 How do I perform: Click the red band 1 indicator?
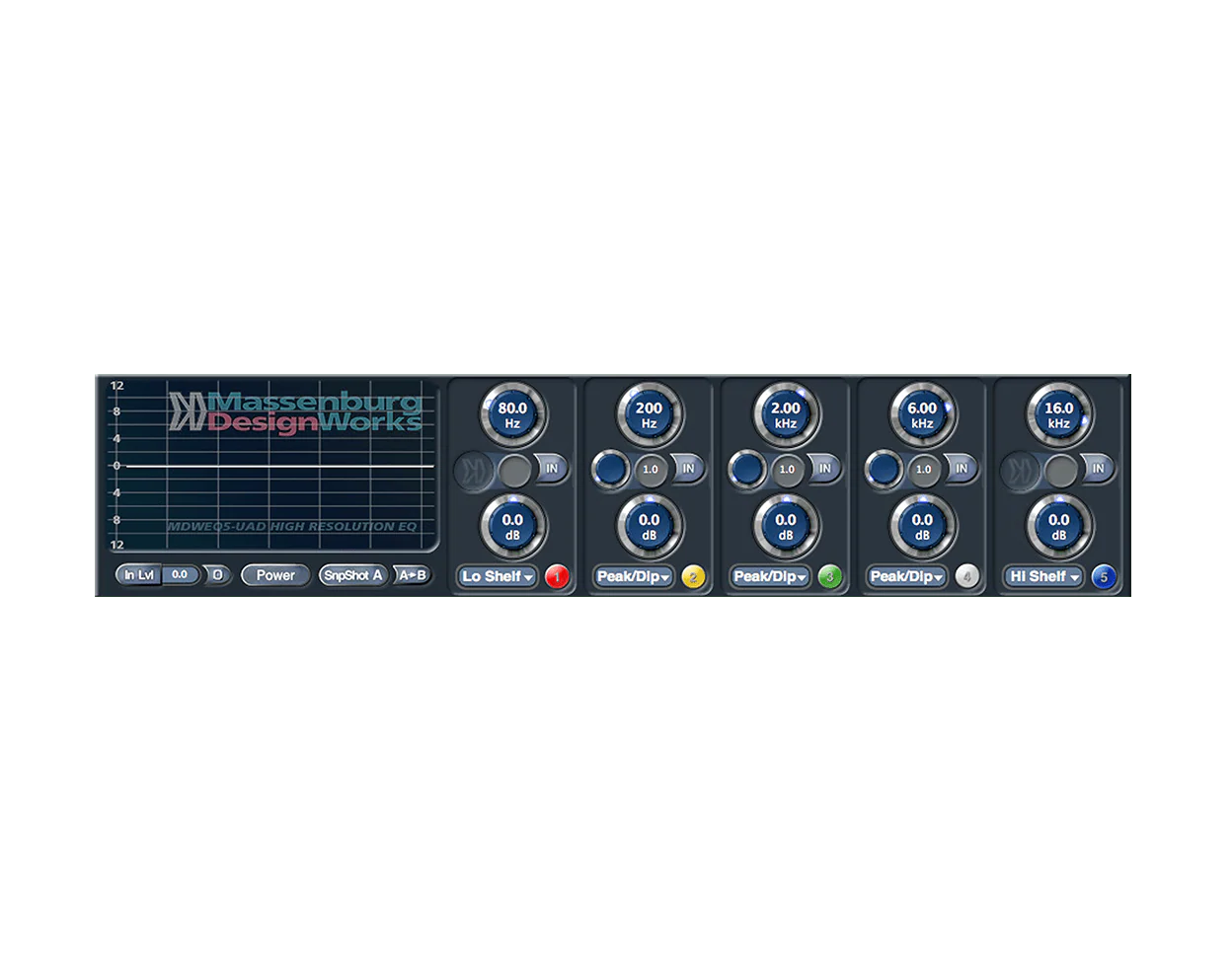coord(557,577)
